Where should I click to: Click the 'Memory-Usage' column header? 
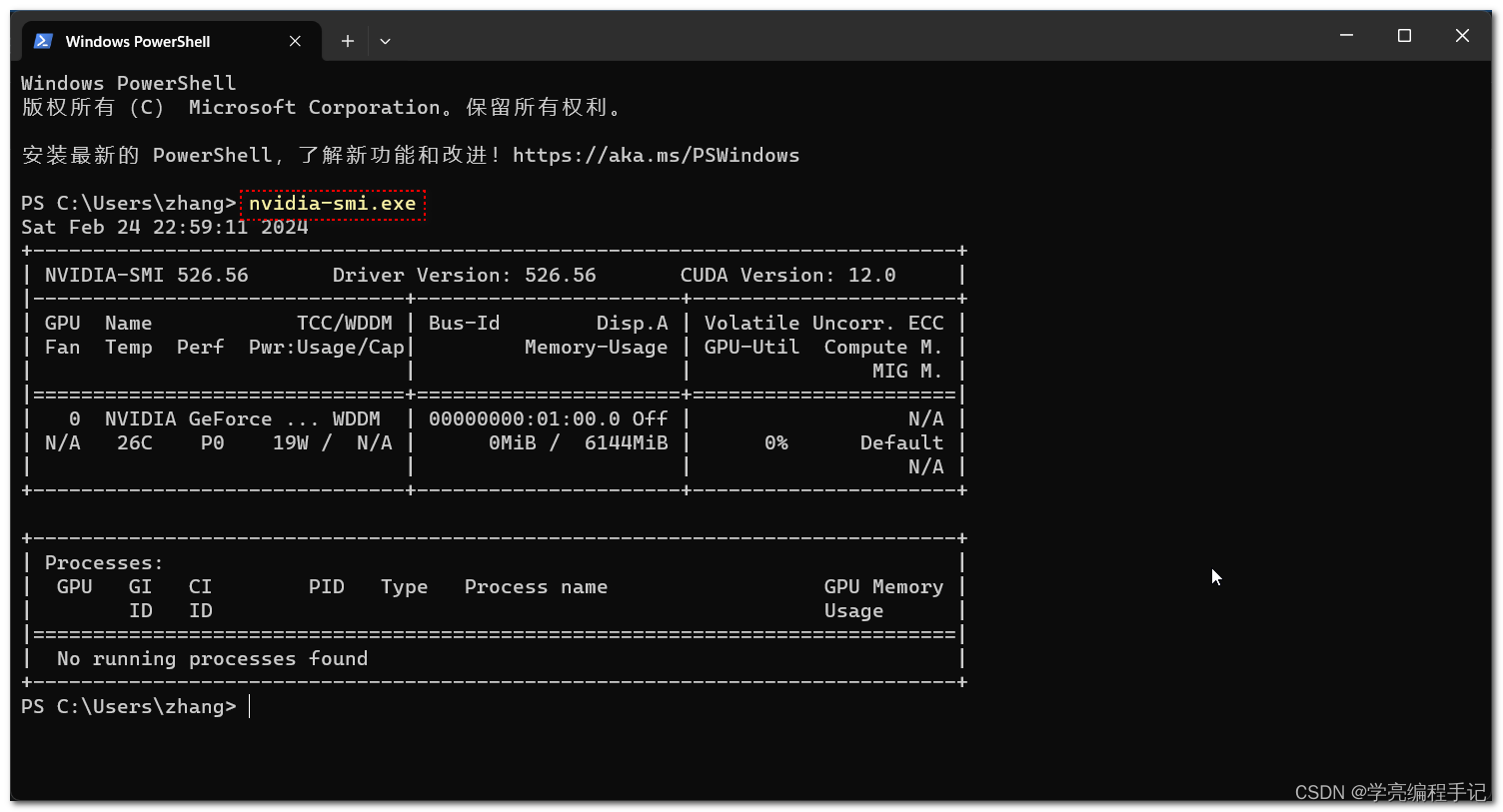597,347
